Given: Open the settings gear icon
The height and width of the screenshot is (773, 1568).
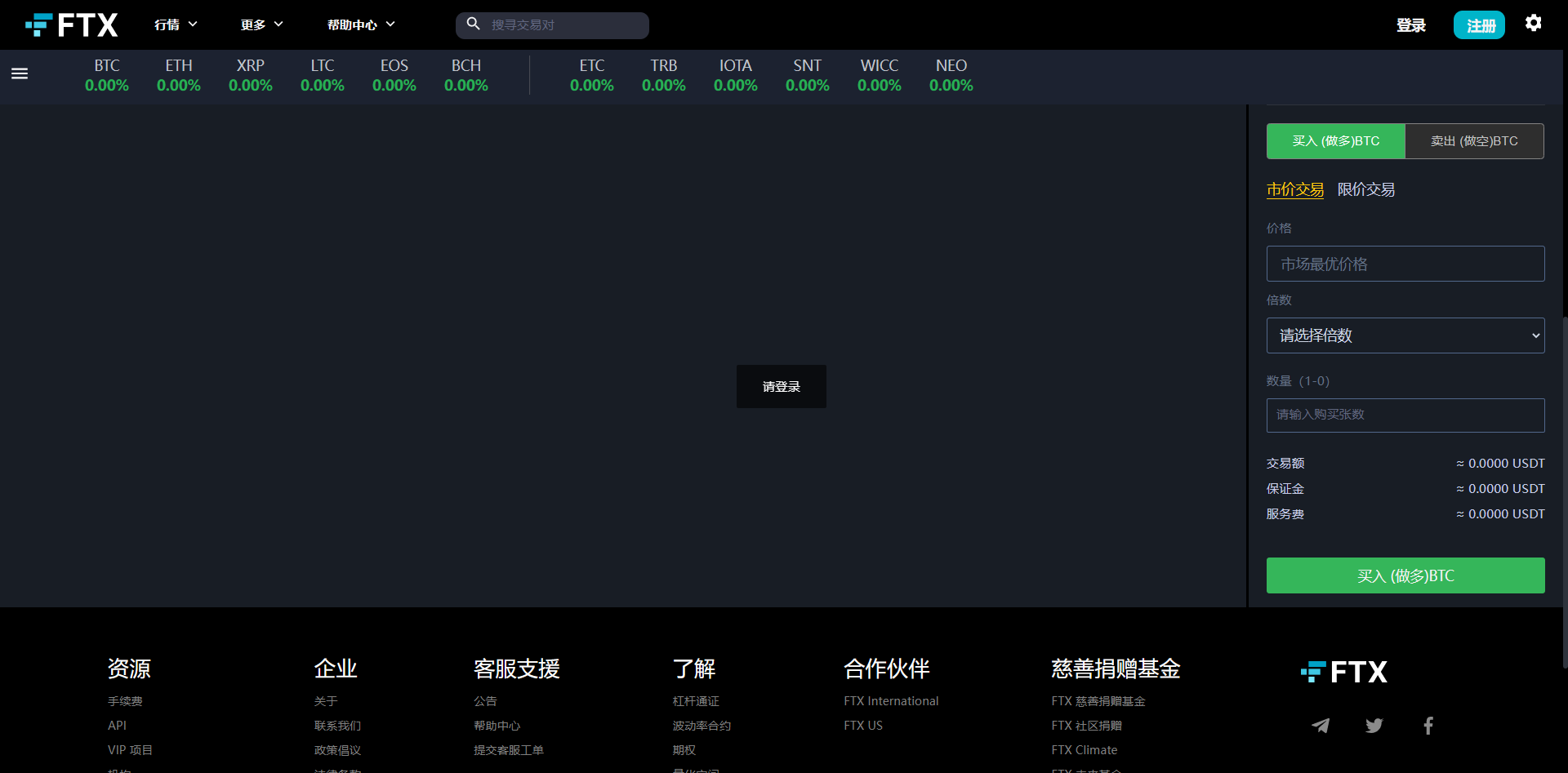Looking at the screenshot, I should point(1534,23).
